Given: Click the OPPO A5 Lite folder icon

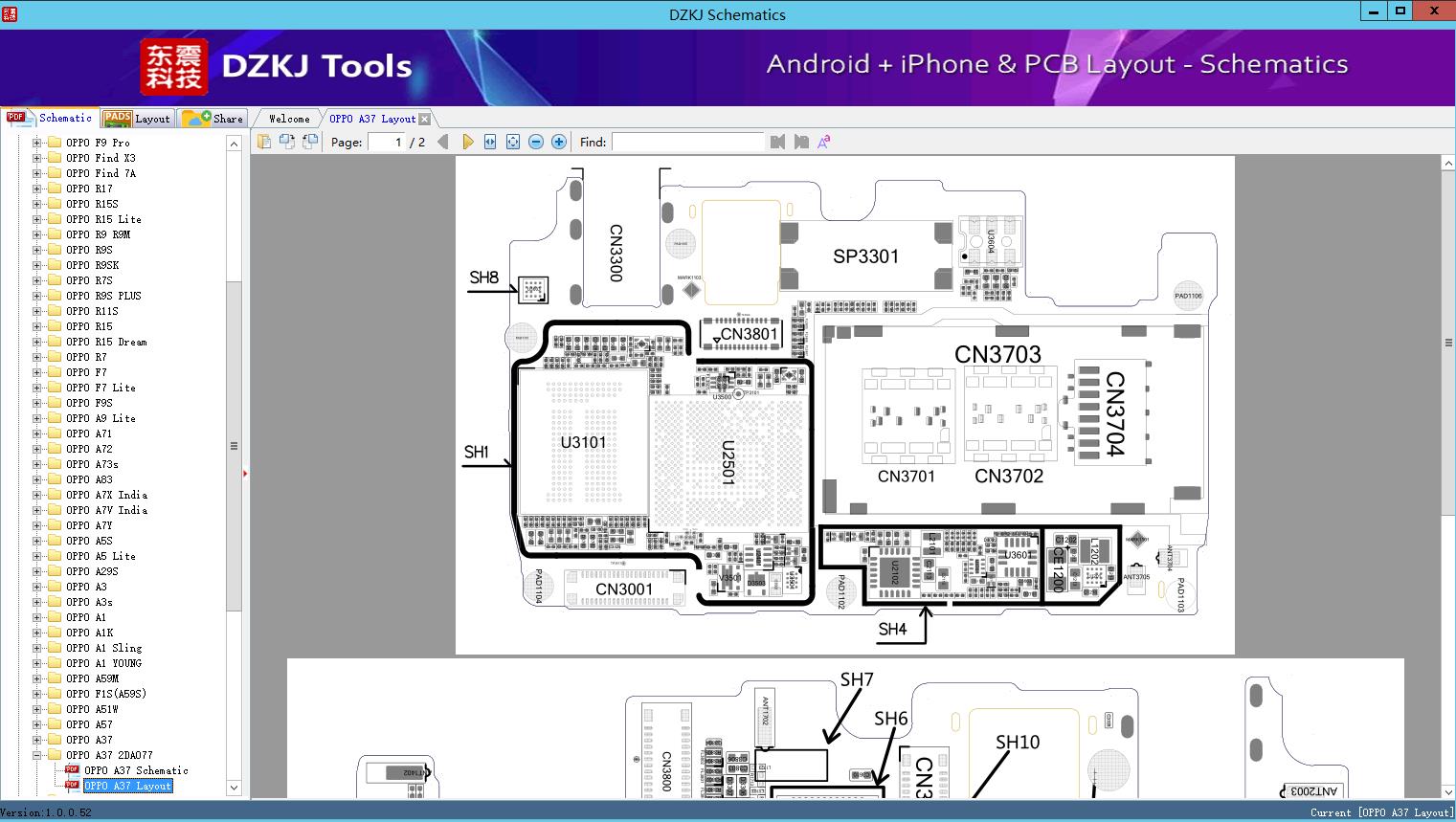Looking at the screenshot, I should [55, 556].
